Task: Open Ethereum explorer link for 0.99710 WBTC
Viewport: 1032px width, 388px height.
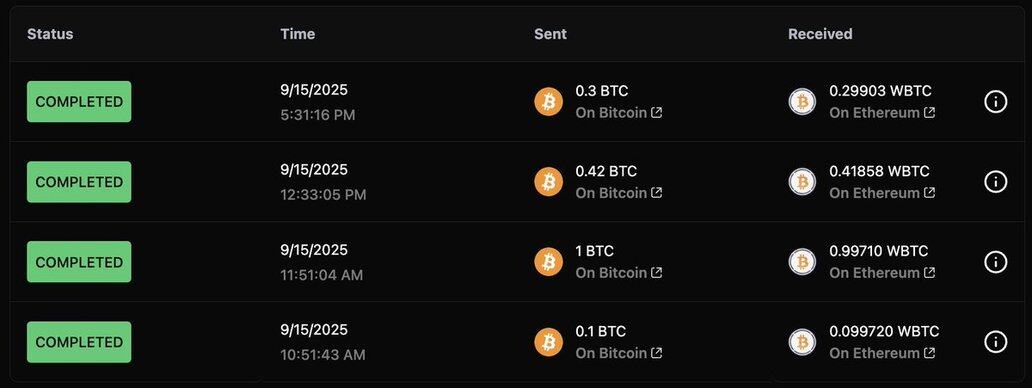Action: point(882,272)
